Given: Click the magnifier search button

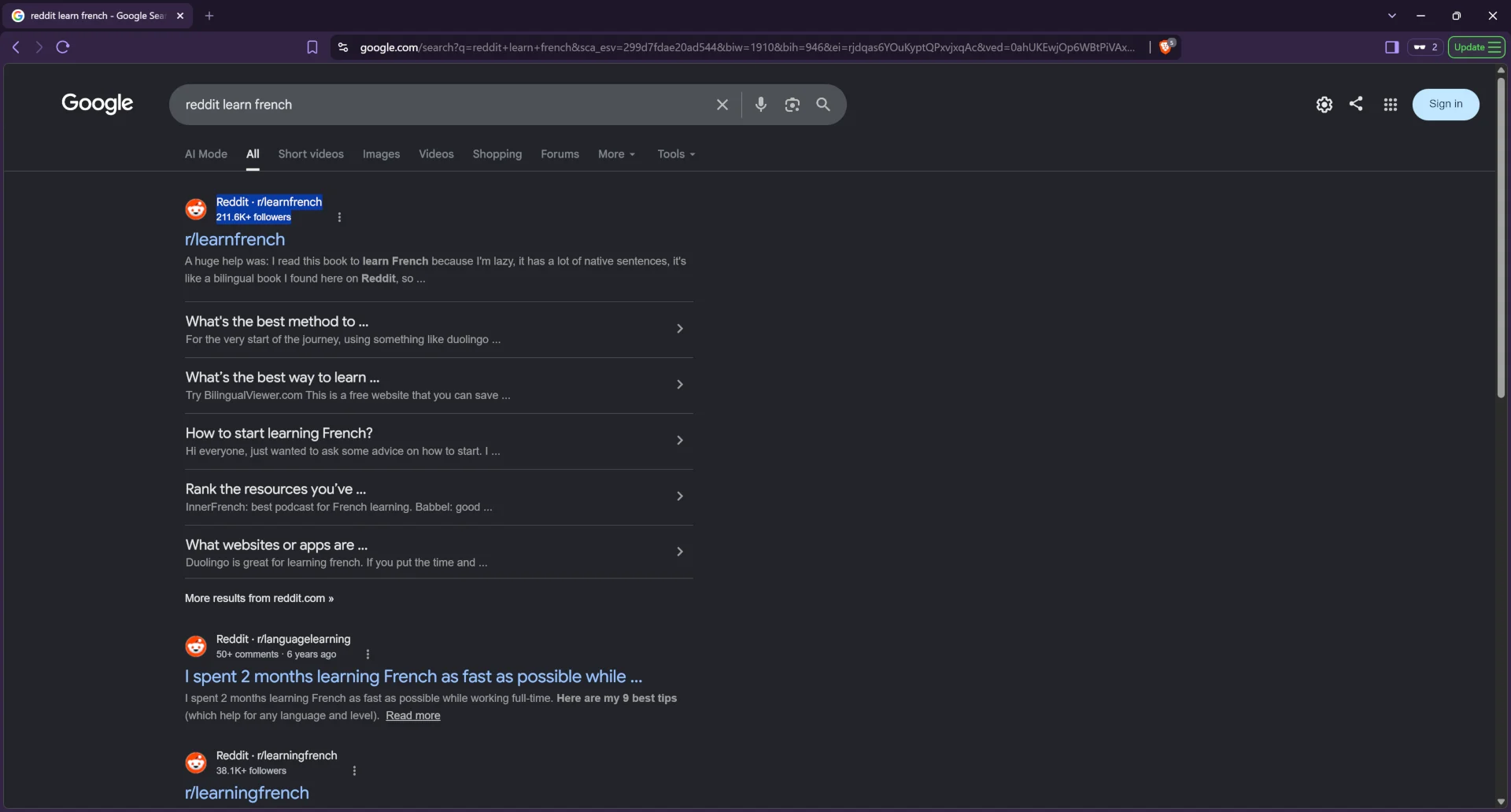Looking at the screenshot, I should [823, 105].
